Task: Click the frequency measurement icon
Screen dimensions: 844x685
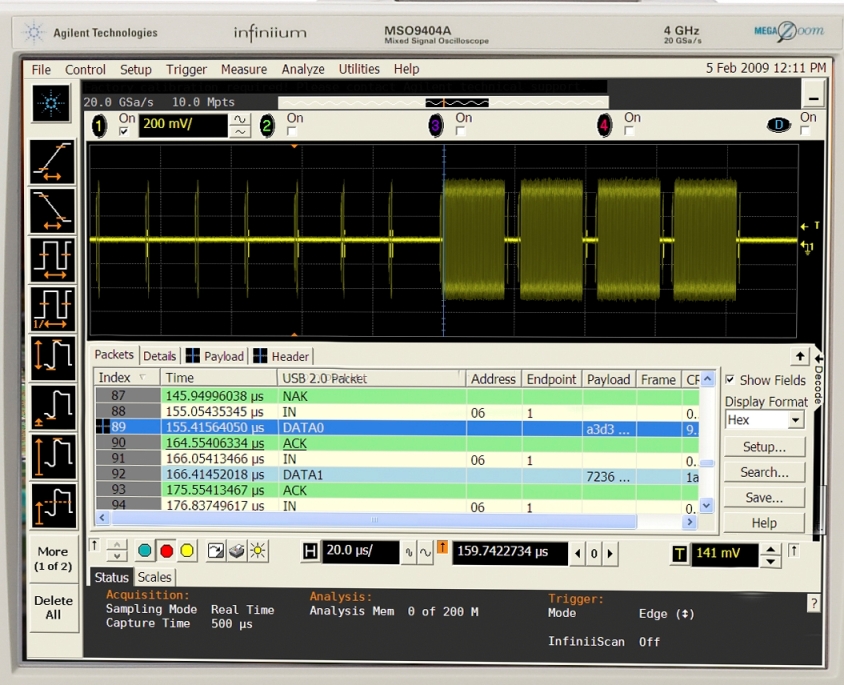Action: click(52, 308)
